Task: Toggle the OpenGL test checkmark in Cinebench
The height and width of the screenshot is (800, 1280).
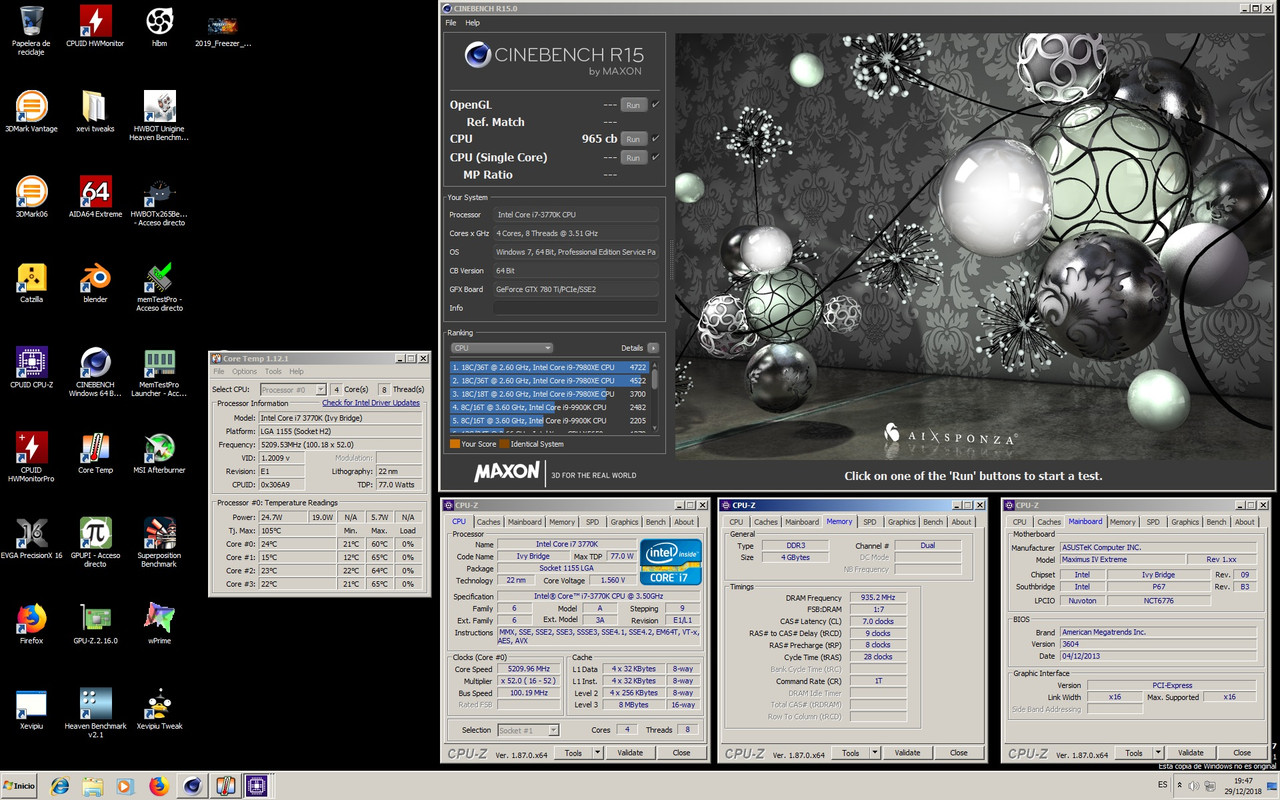Action: (x=655, y=104)
